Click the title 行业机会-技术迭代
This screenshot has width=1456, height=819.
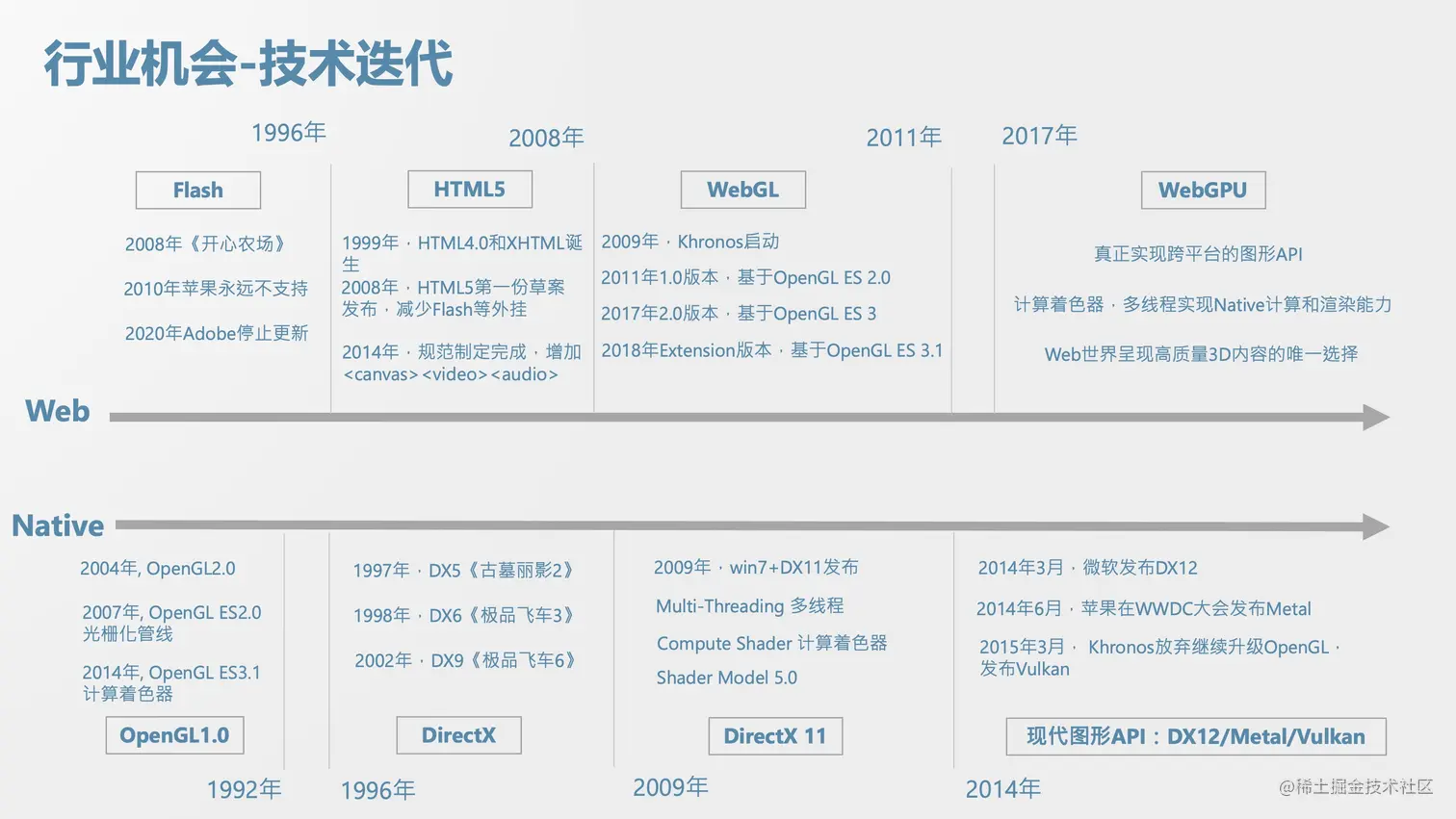tap(246, 65)
